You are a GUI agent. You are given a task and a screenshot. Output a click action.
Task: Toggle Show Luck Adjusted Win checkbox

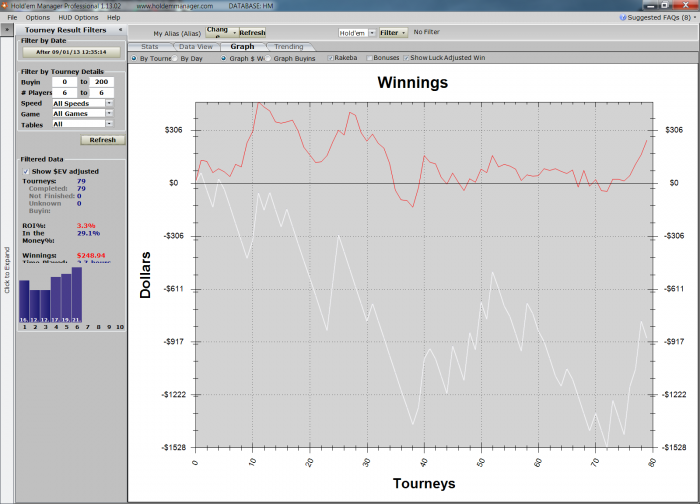tap(406, 58)
